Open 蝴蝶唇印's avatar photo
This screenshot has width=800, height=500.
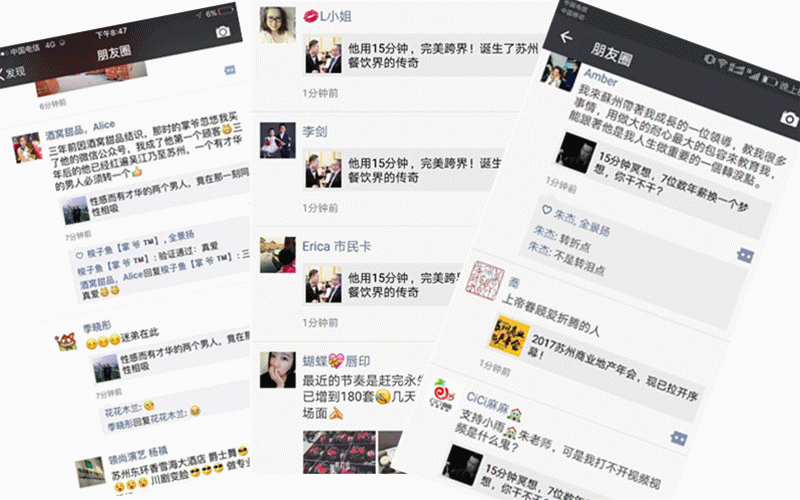278,370
